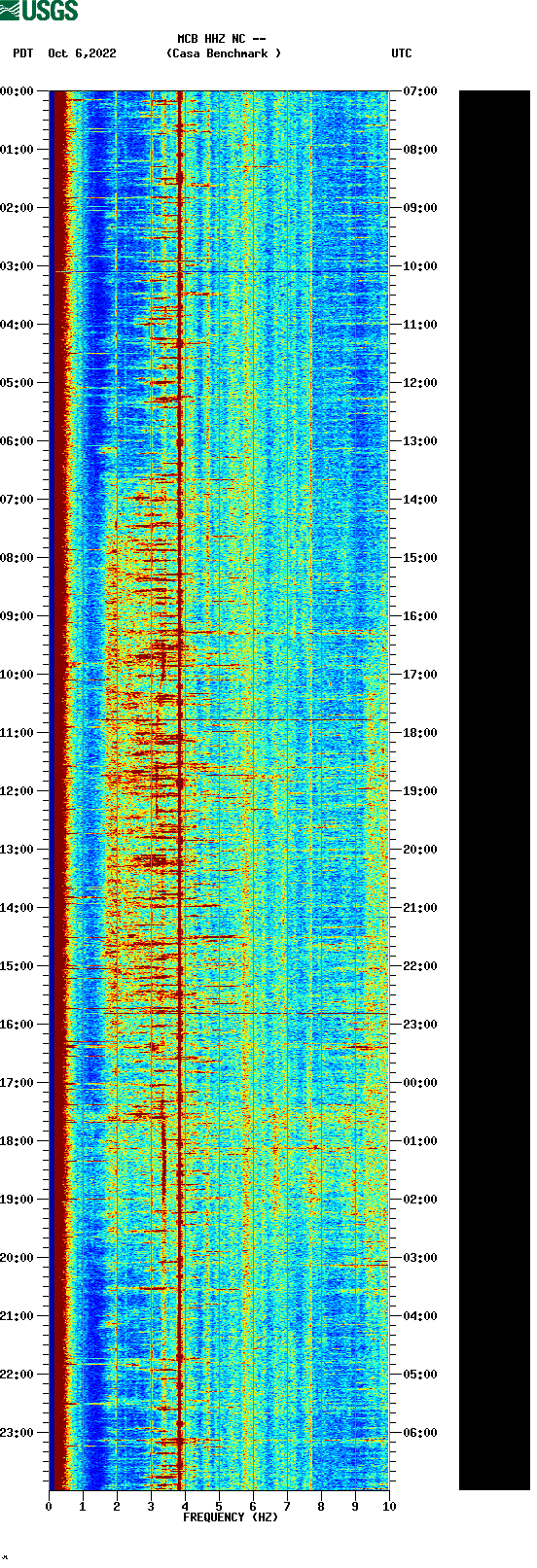
Task: Click the 13:00 tick on the PDT axis
Action: coord(18,850)
